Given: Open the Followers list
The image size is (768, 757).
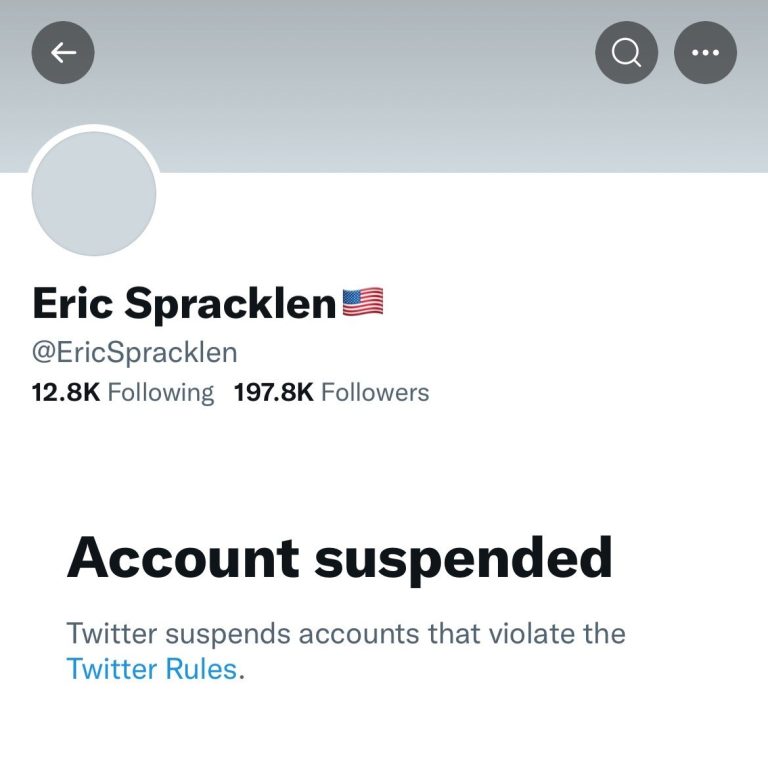Looking at the screenshot, I should point(375,393).
